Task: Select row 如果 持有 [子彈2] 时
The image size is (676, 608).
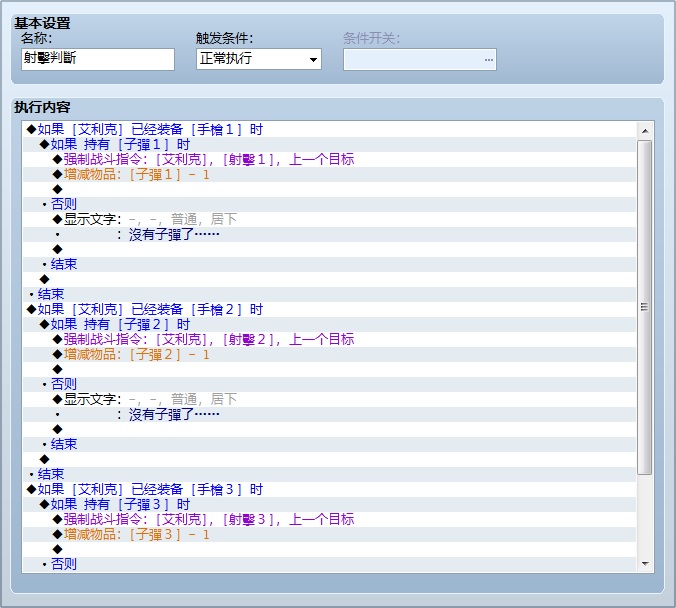Action: point(329,324)
